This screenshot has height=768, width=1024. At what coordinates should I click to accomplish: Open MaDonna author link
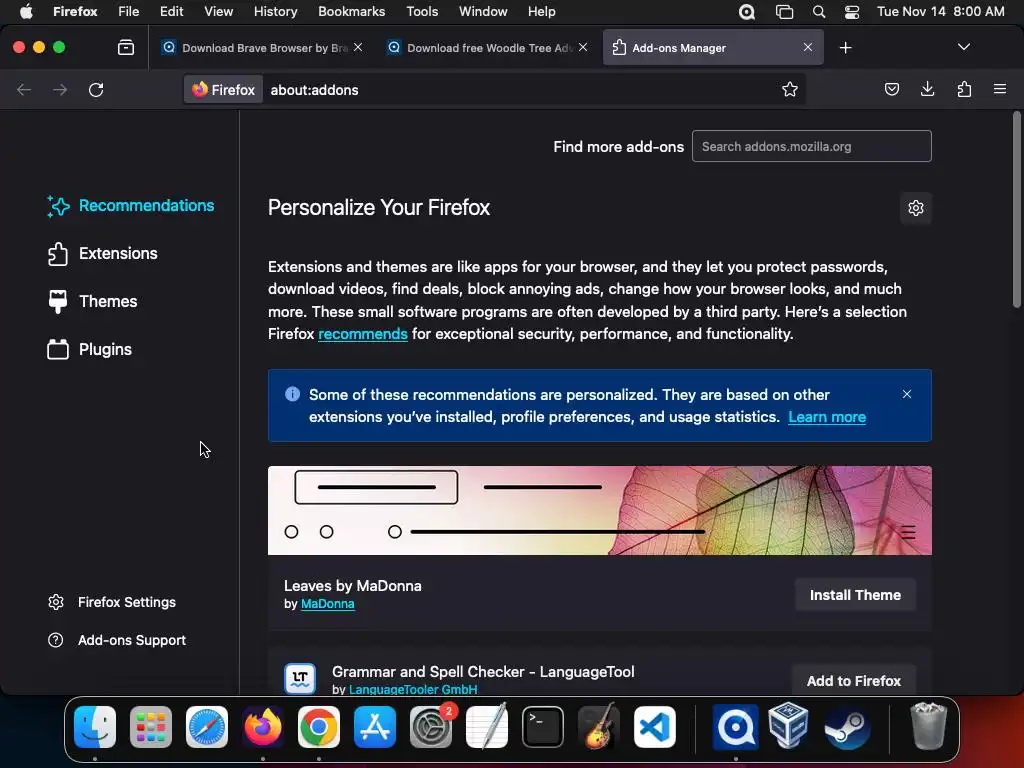(x=327, y=604)
